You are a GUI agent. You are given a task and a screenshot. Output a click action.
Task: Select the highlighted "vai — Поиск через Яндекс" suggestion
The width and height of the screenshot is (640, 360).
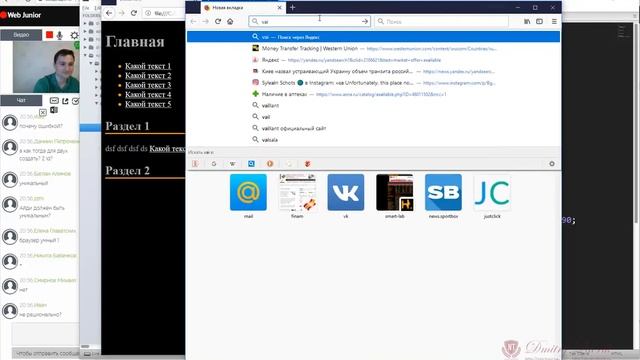[373, 37]
